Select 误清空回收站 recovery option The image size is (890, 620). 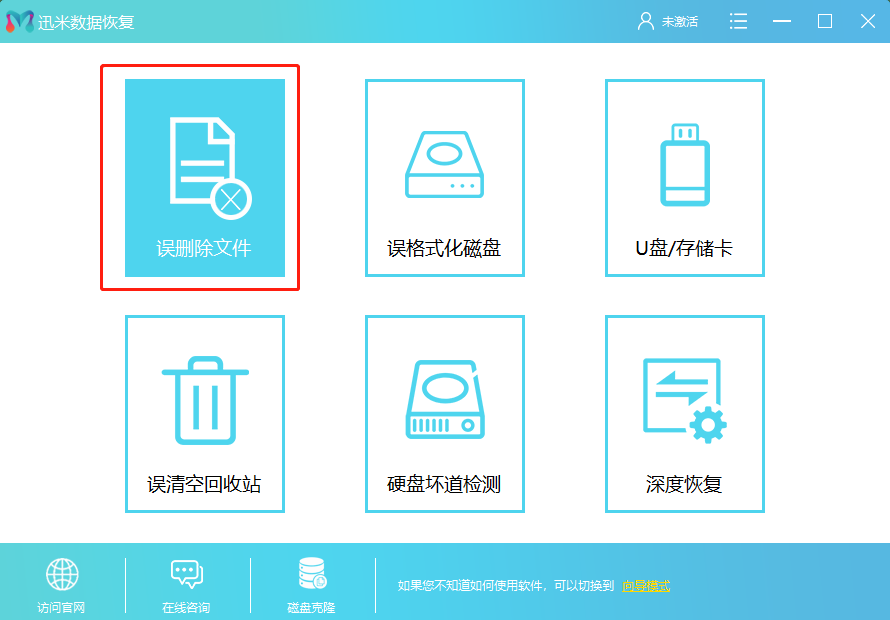pos(204,414)
